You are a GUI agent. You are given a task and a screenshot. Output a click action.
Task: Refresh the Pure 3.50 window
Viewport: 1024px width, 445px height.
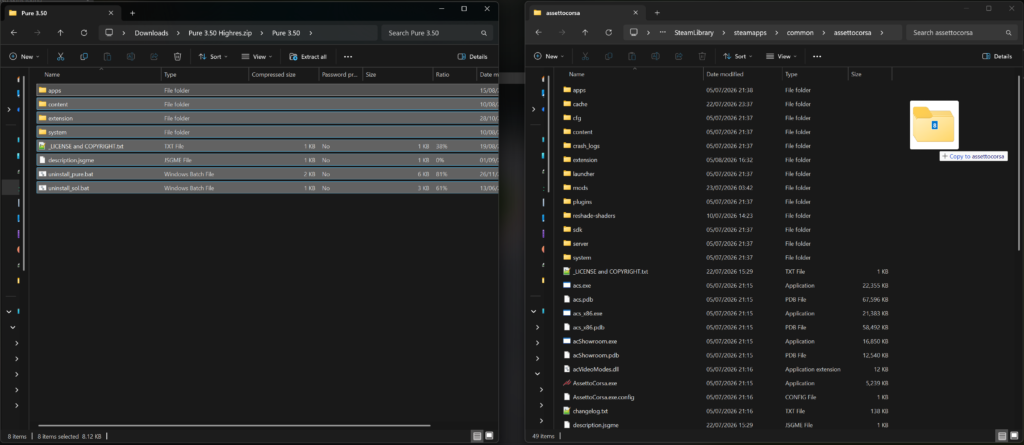(x=84, y=33)
